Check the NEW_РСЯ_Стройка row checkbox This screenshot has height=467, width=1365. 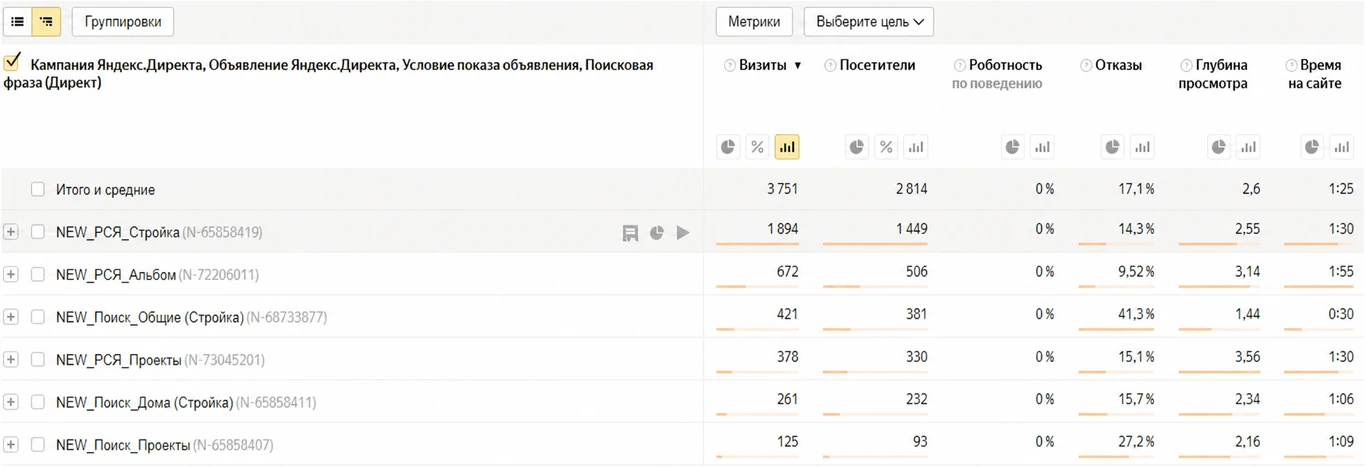coord(38,232)
